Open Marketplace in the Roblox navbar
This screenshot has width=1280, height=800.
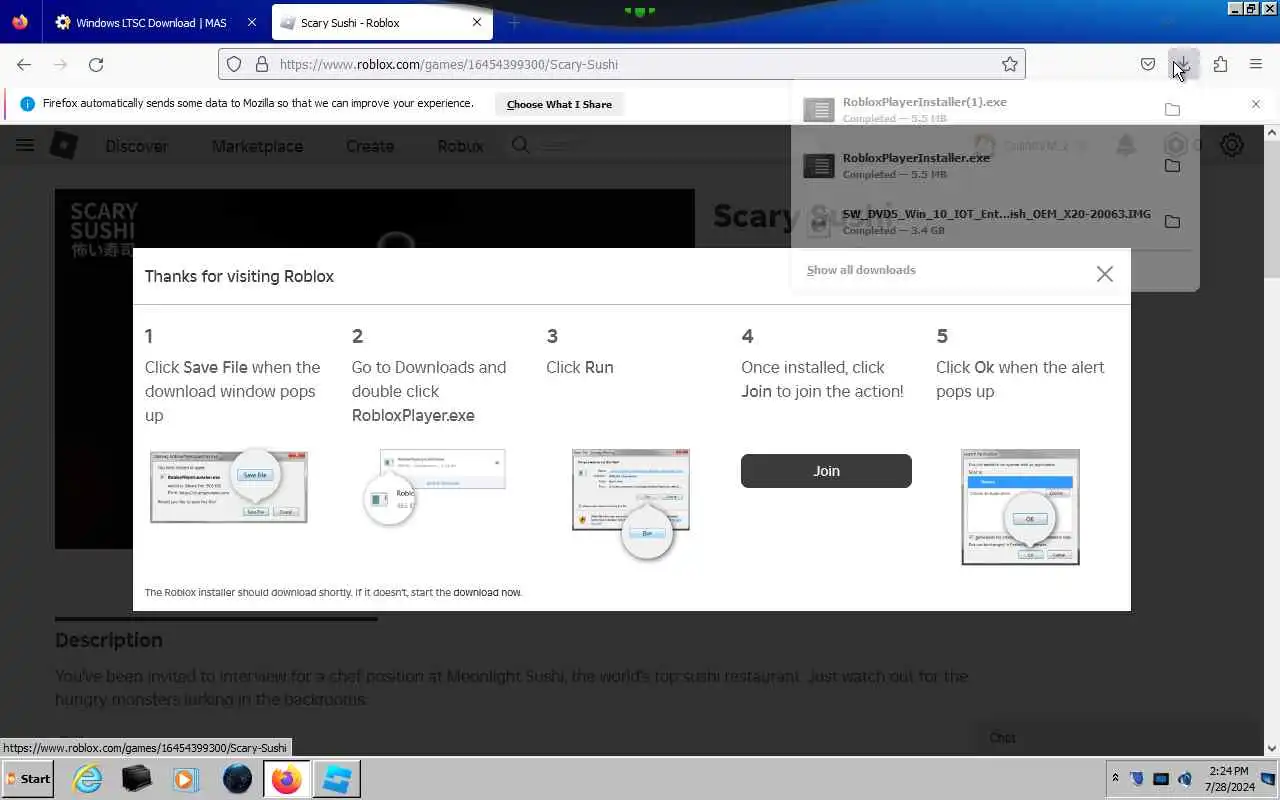point(257,146)
